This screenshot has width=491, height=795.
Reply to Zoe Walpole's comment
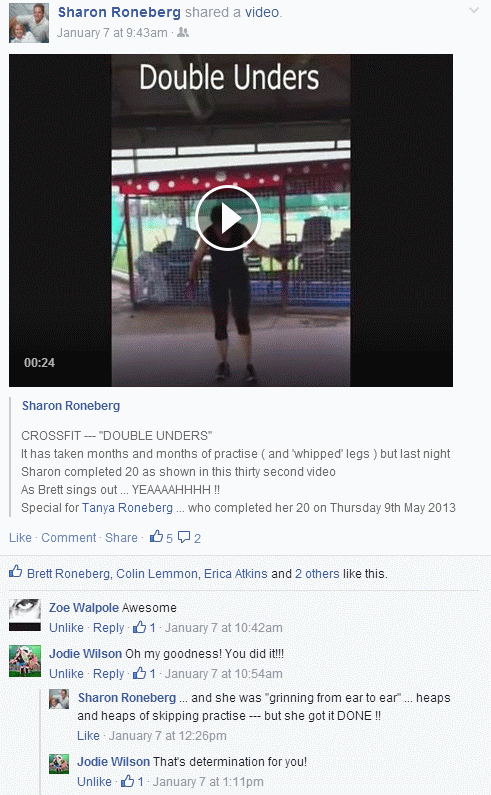pyautogui.click(x=109, y=628)
